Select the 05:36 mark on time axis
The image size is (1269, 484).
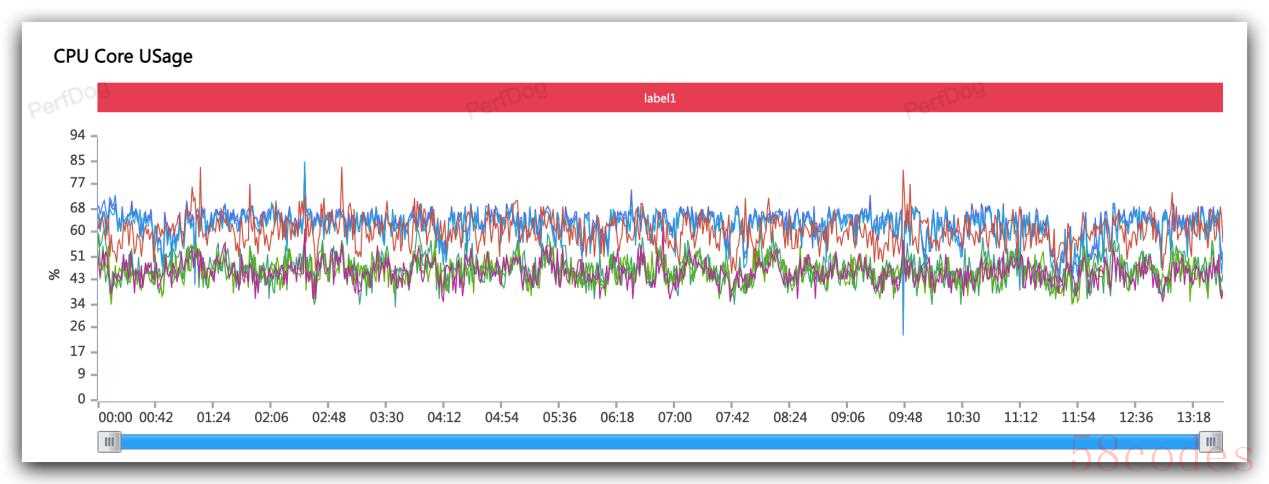click(559, 417)
